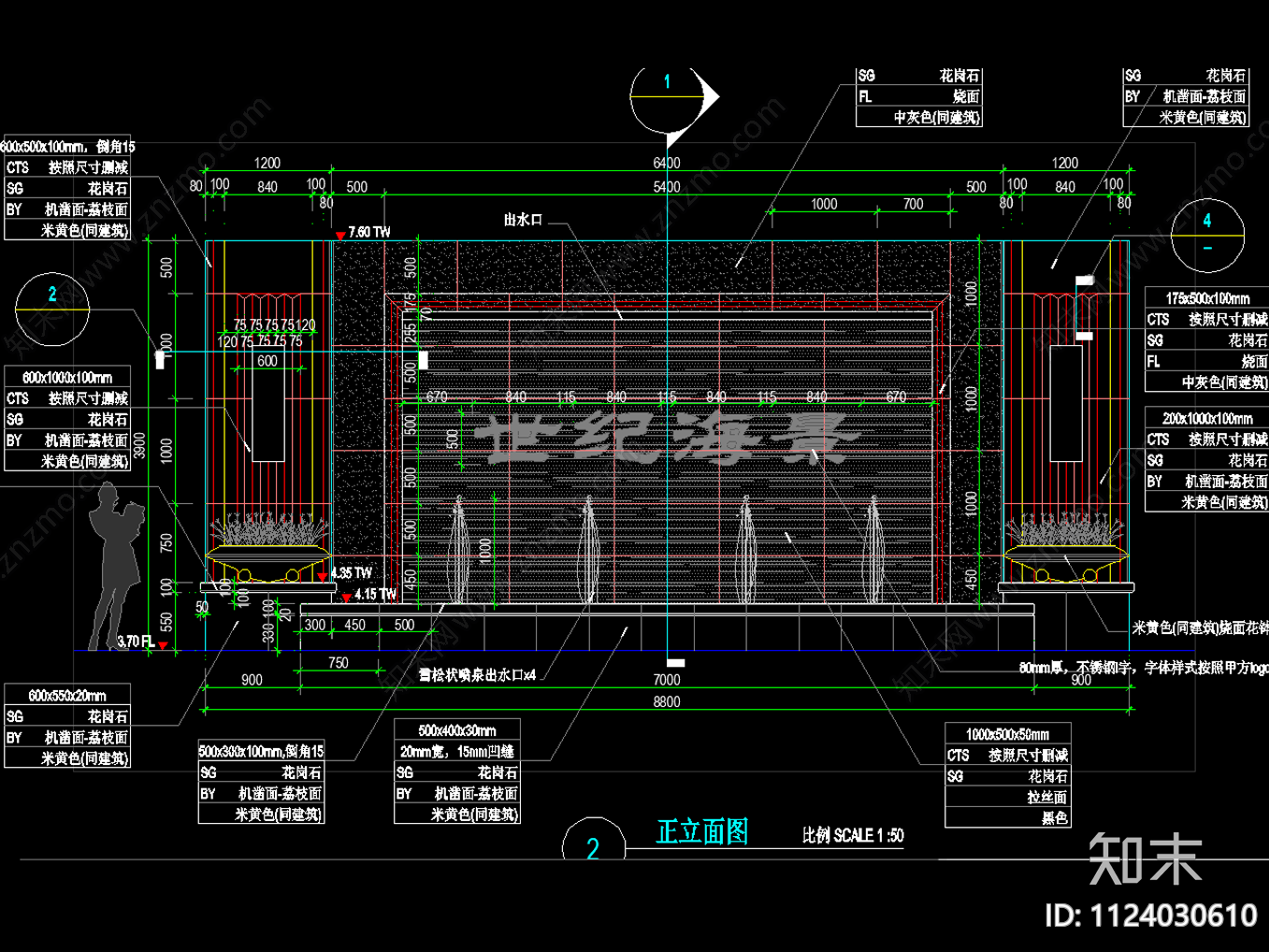
Task: Click the 4.15 TW elevation mark
Action: [x=375, y=594]
